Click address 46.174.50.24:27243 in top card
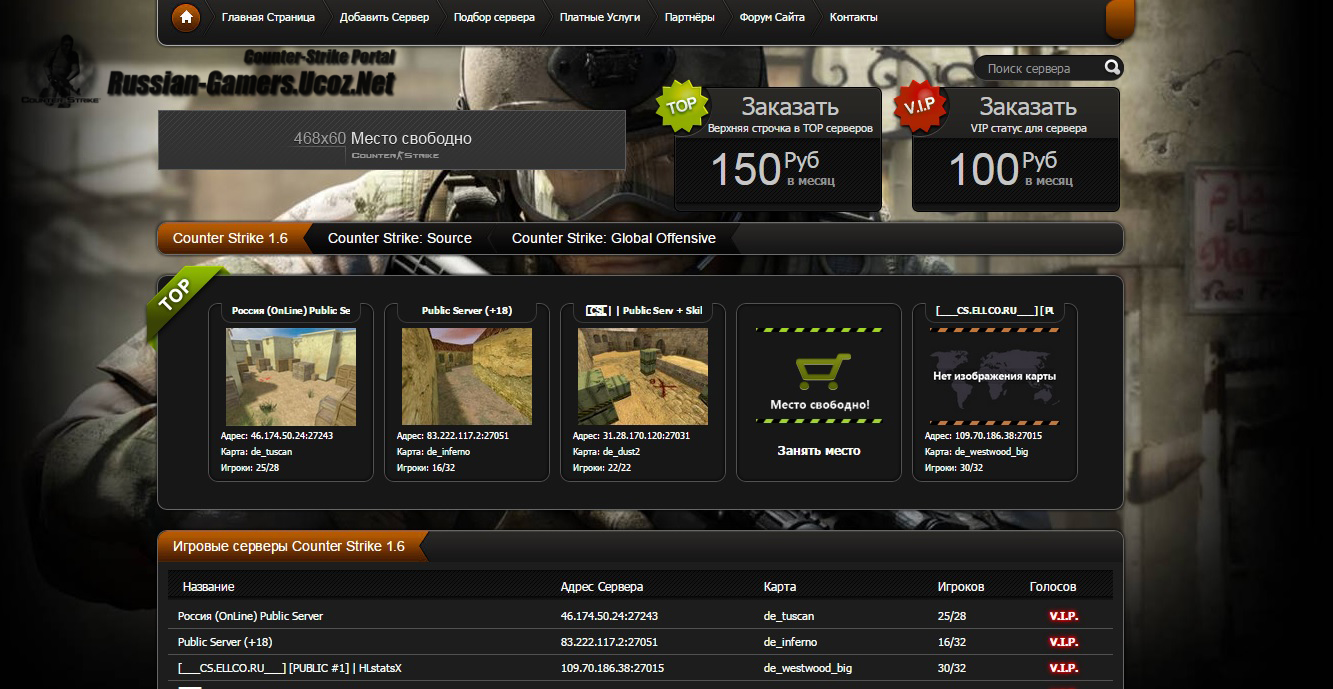 [x=277, y=436]
